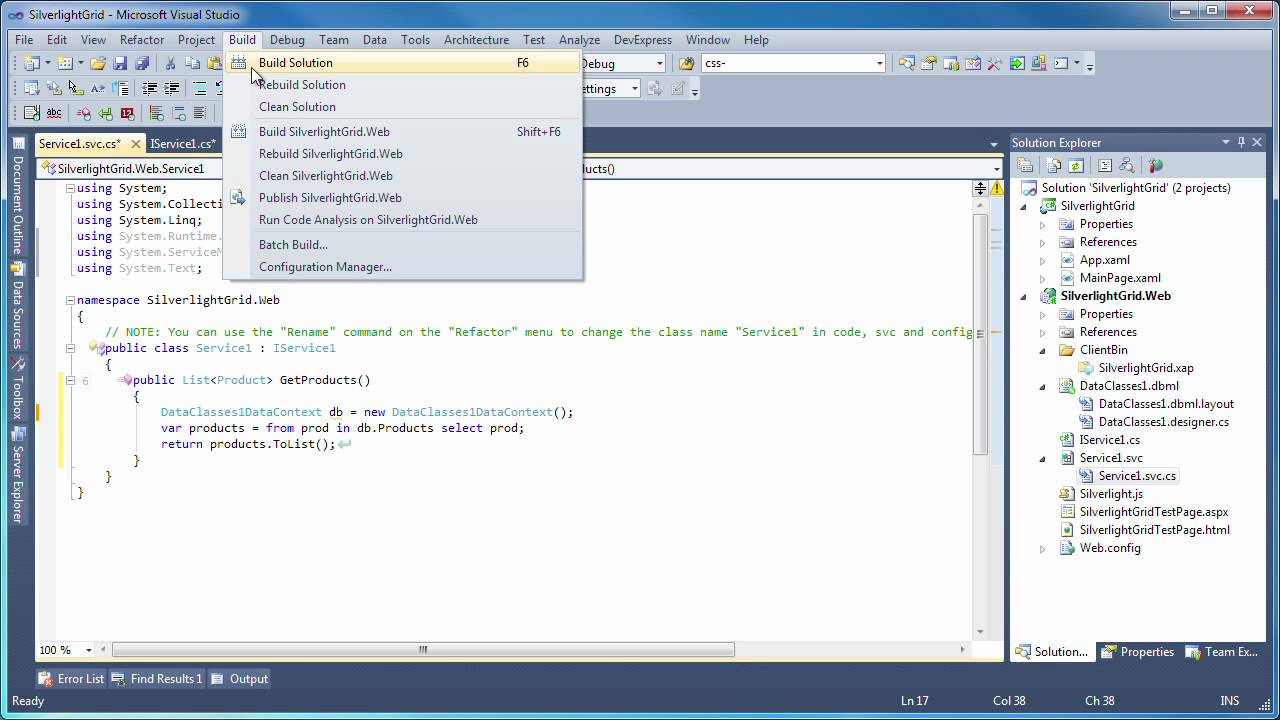Click the Cut scissors icon

pos(171,63)
